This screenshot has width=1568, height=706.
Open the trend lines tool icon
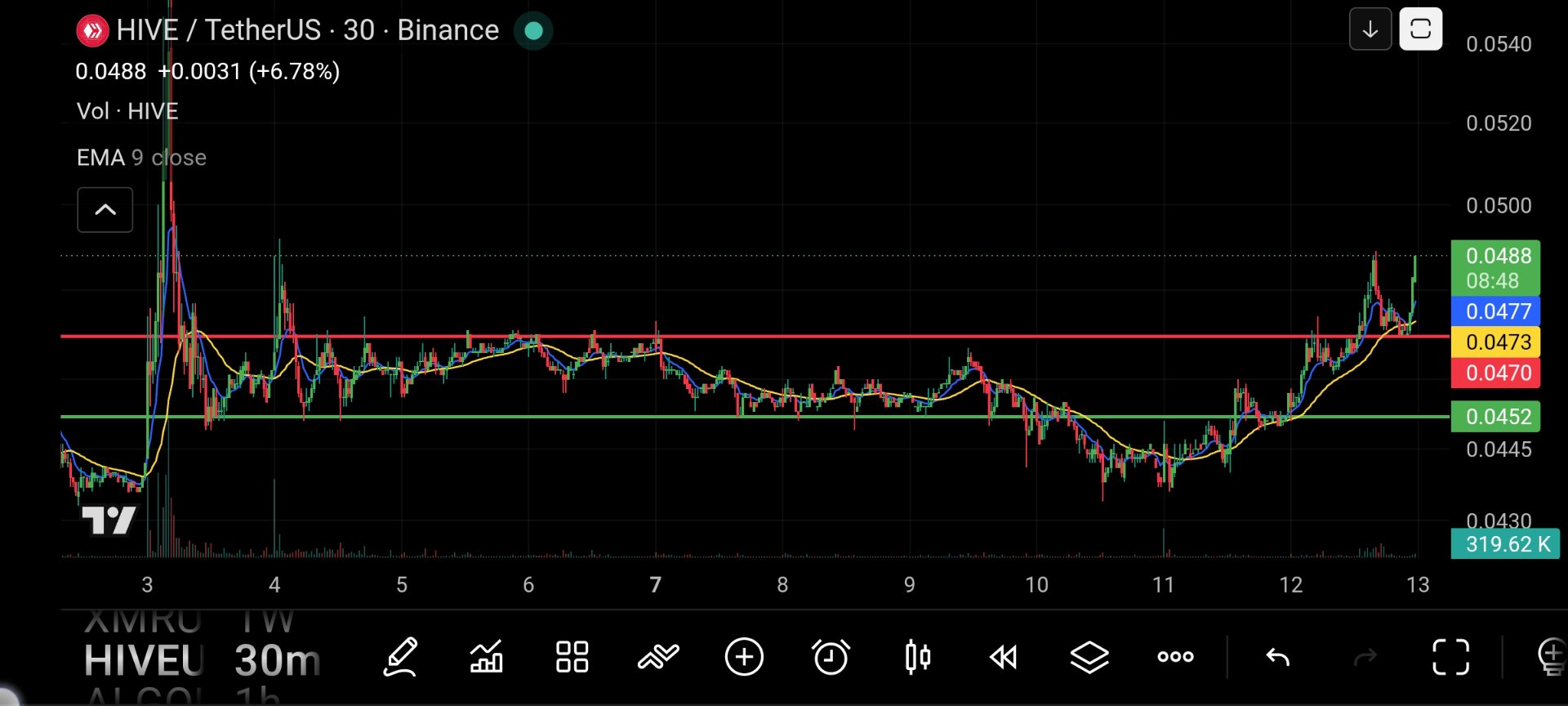tap(658, 657)
